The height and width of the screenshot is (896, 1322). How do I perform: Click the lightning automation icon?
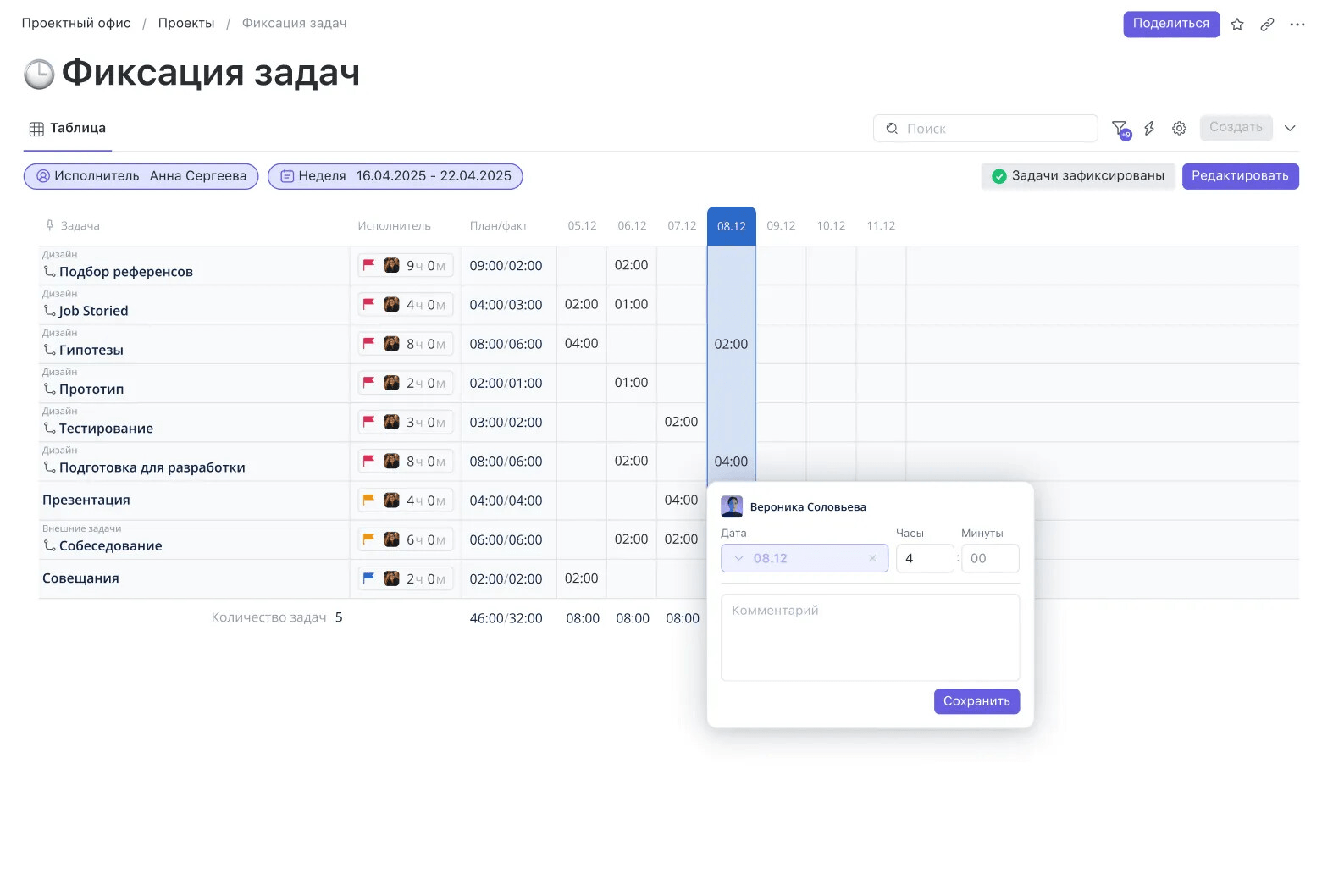[1149, 129]
